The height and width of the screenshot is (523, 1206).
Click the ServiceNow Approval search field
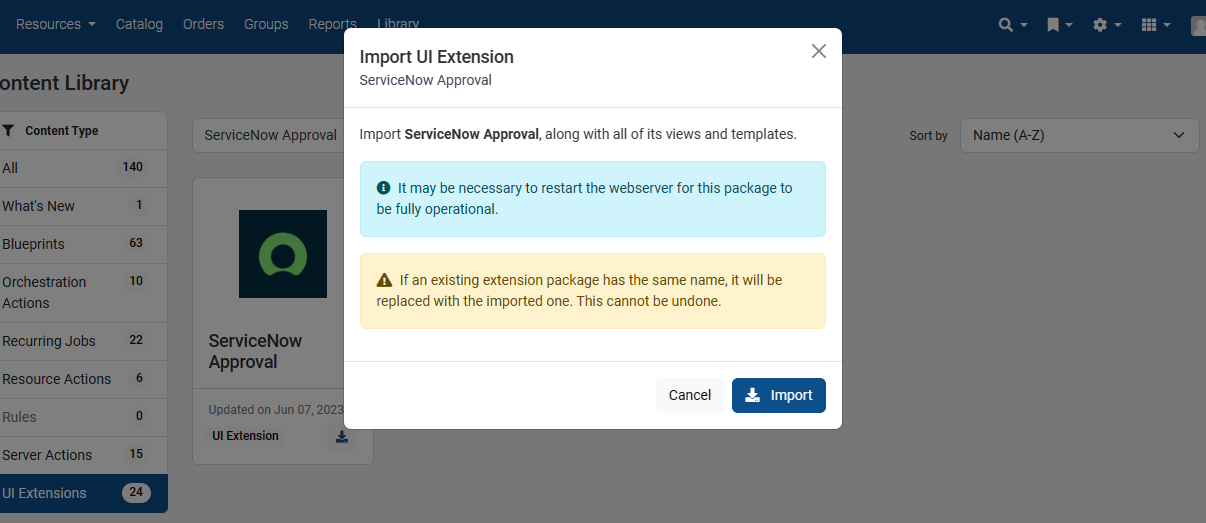pyautogui.click(x=268, y=135)
